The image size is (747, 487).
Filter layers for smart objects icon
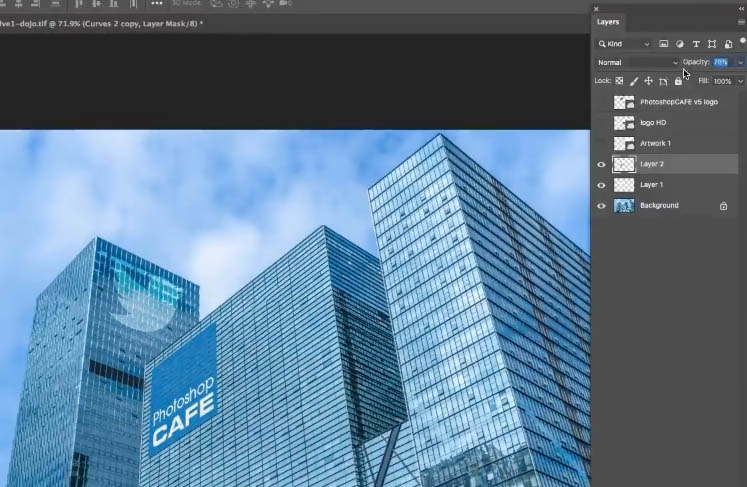point(728,44)
